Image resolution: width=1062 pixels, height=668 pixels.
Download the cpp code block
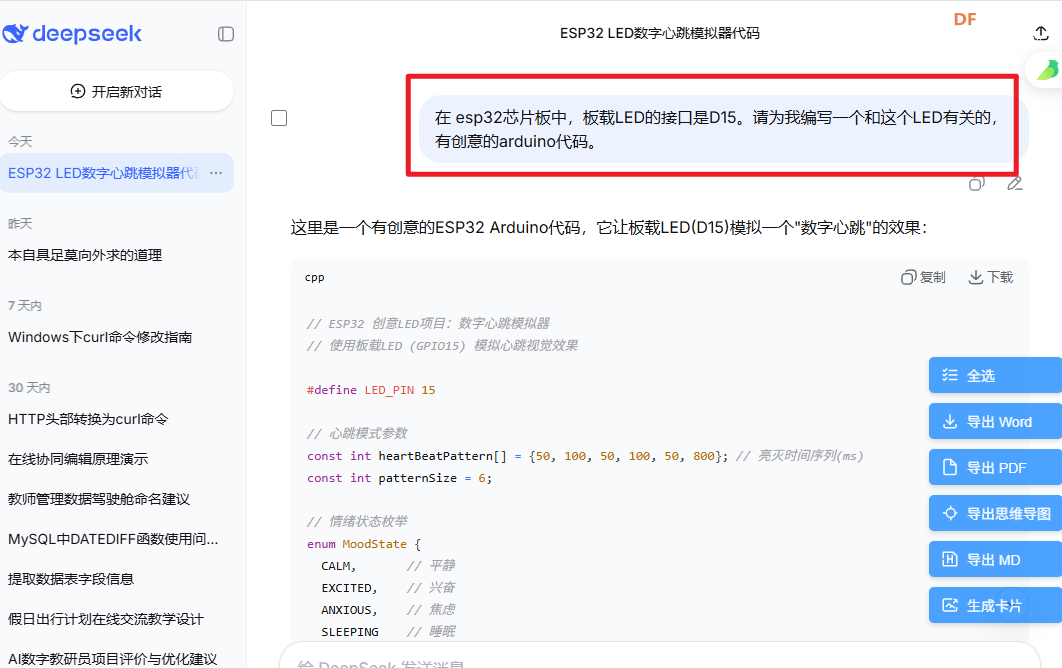990,277
